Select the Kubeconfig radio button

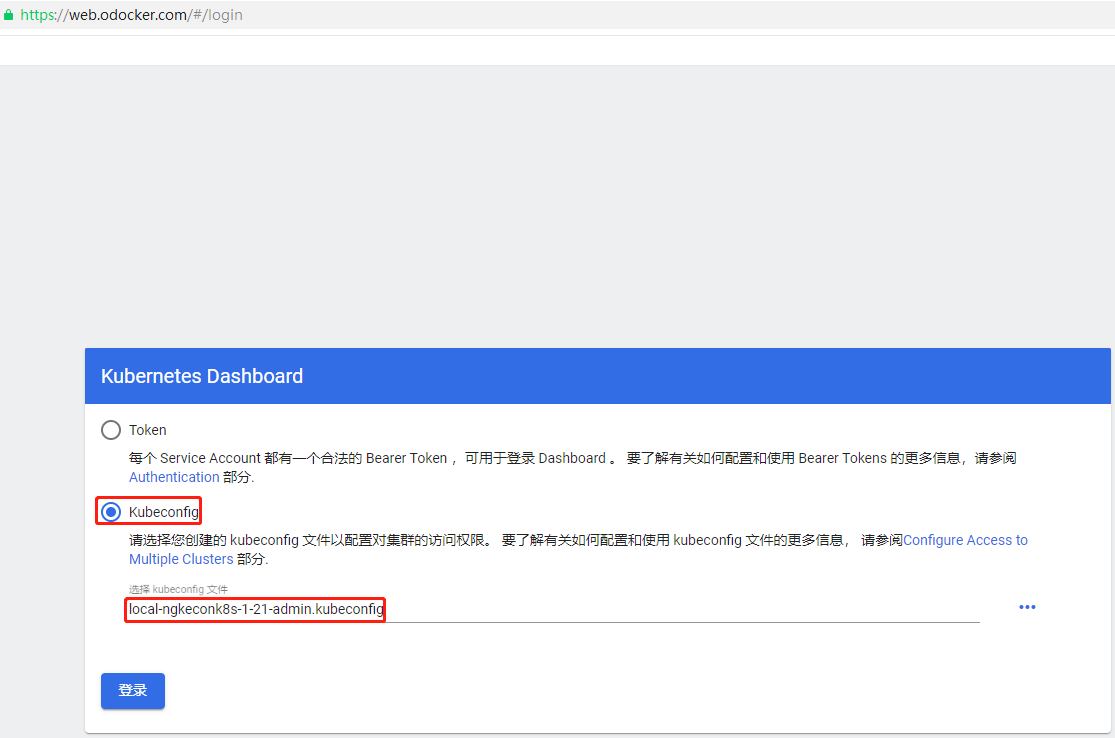tap(111, 512)
